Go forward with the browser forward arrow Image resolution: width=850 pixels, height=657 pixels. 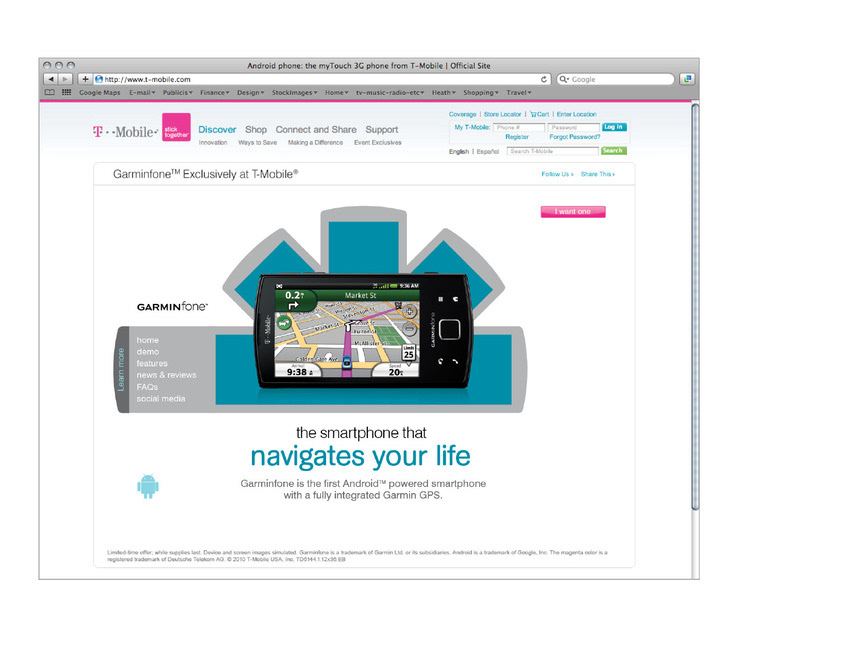pyautogui.click(x=65, y=79)
